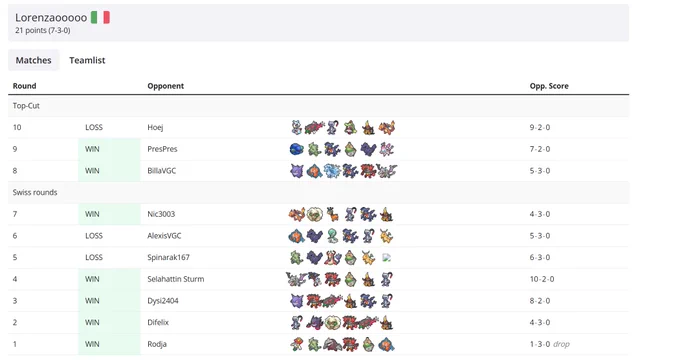Click Rotom, first icon in AlexisVGC's team

[x=297, y=236]
